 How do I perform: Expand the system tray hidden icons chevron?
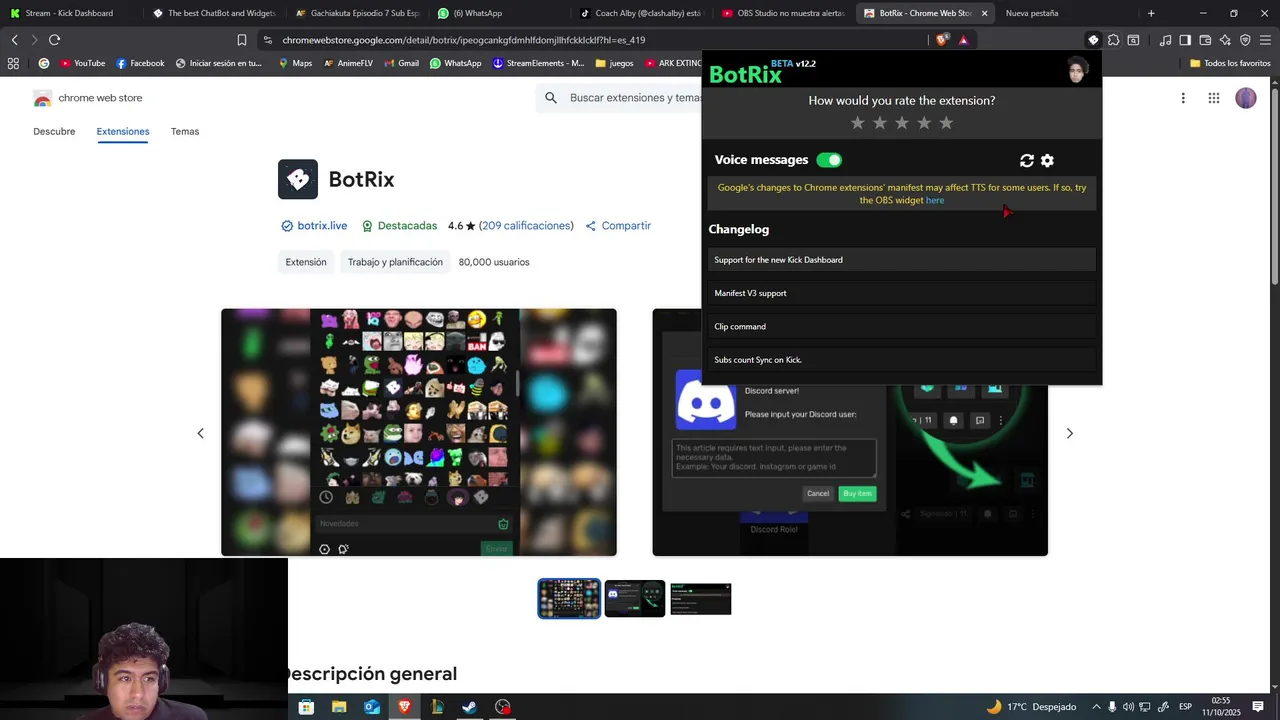[x=1096, y=707]
